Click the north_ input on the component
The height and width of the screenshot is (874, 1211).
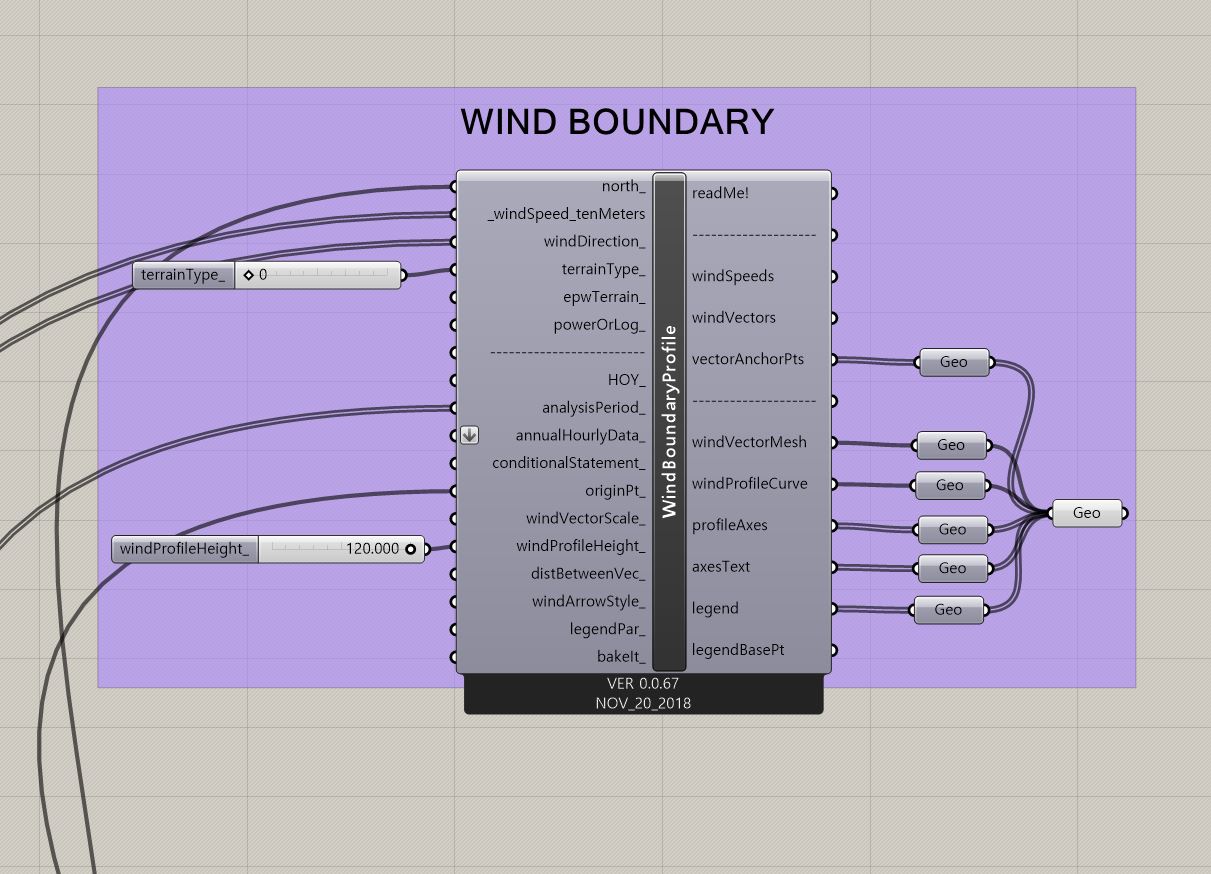point(623,186)
